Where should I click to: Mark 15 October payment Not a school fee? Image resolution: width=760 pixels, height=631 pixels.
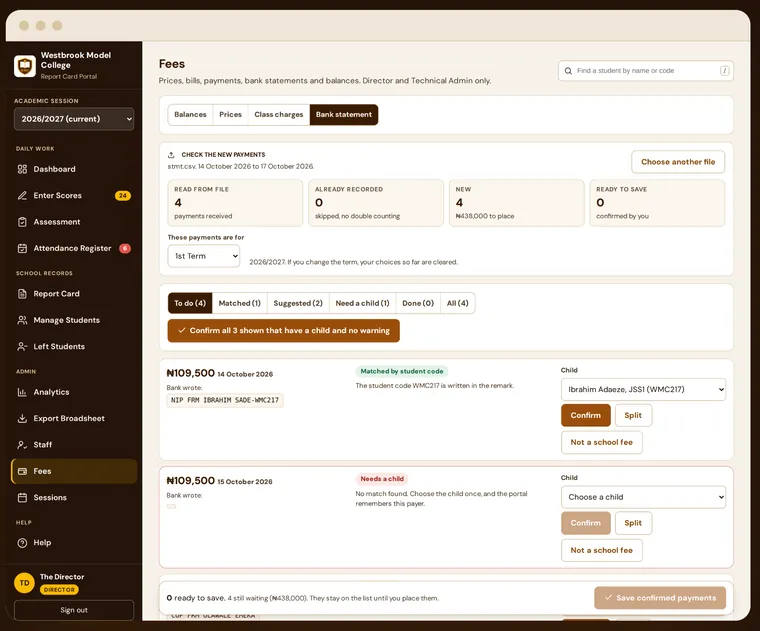tap(602, 551)
